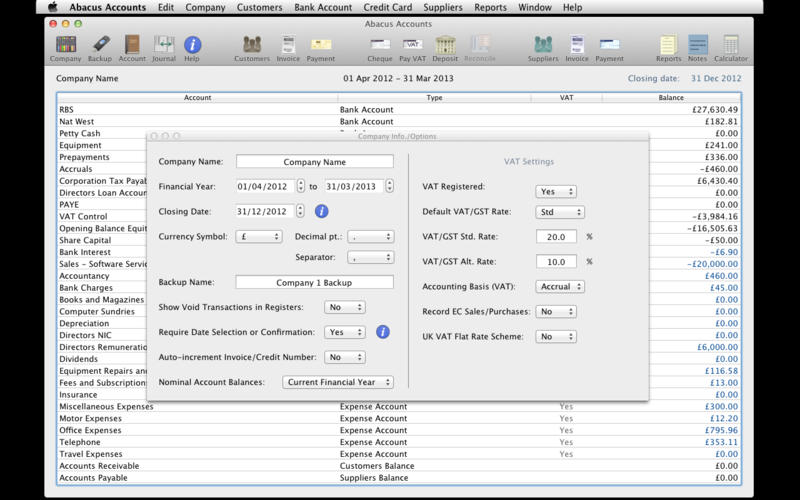Select the Cheque toolbar icon
Screen dimensions: 800x500
(x=380, y=46)
